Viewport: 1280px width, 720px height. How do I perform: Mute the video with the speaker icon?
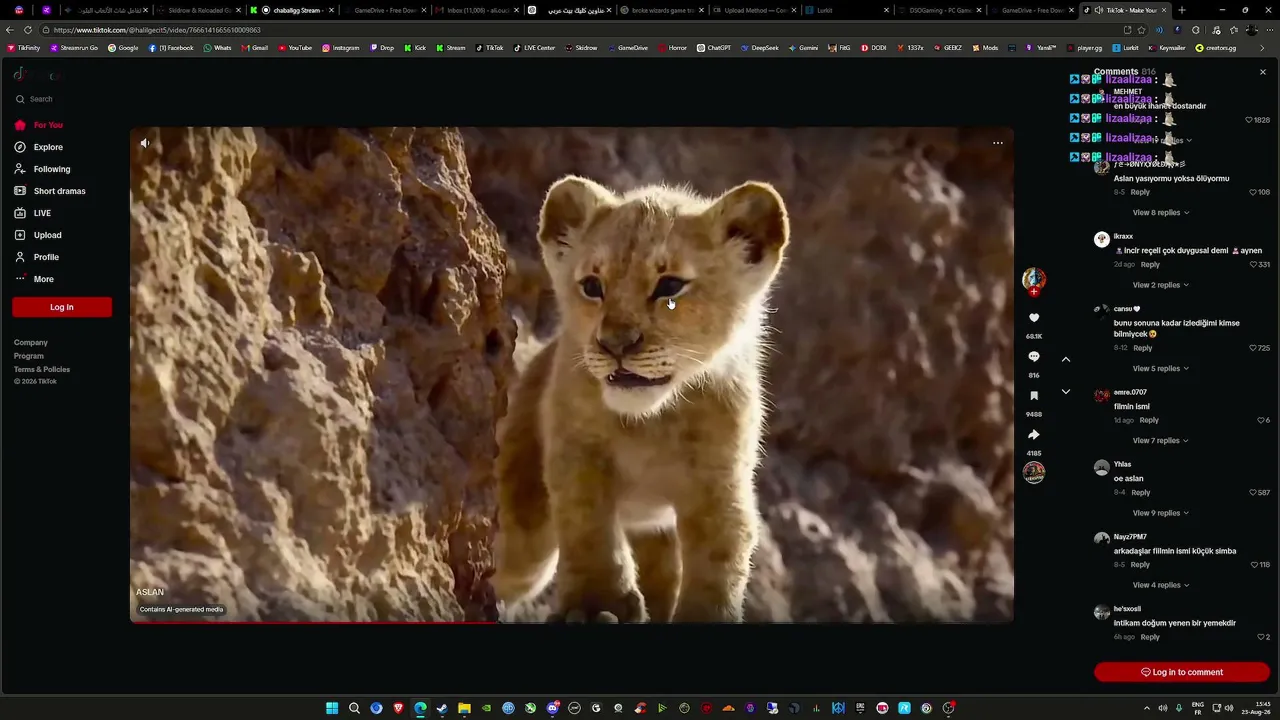coord(145,143)
